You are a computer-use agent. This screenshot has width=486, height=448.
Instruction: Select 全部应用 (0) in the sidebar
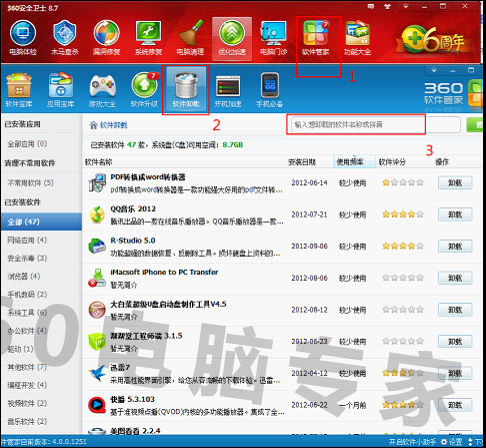click(x=27, y=144)
